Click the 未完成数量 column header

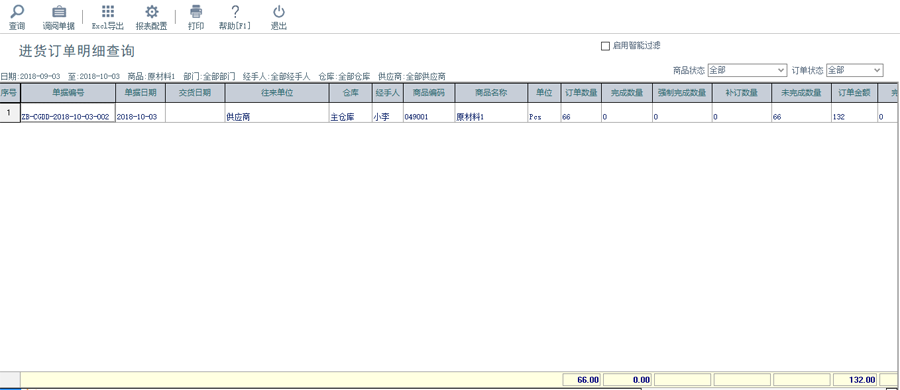coord(801,93)
